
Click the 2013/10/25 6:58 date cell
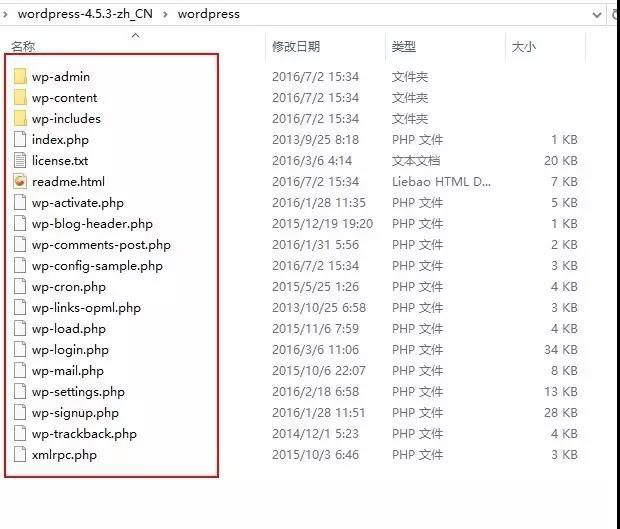click(319, 308)
